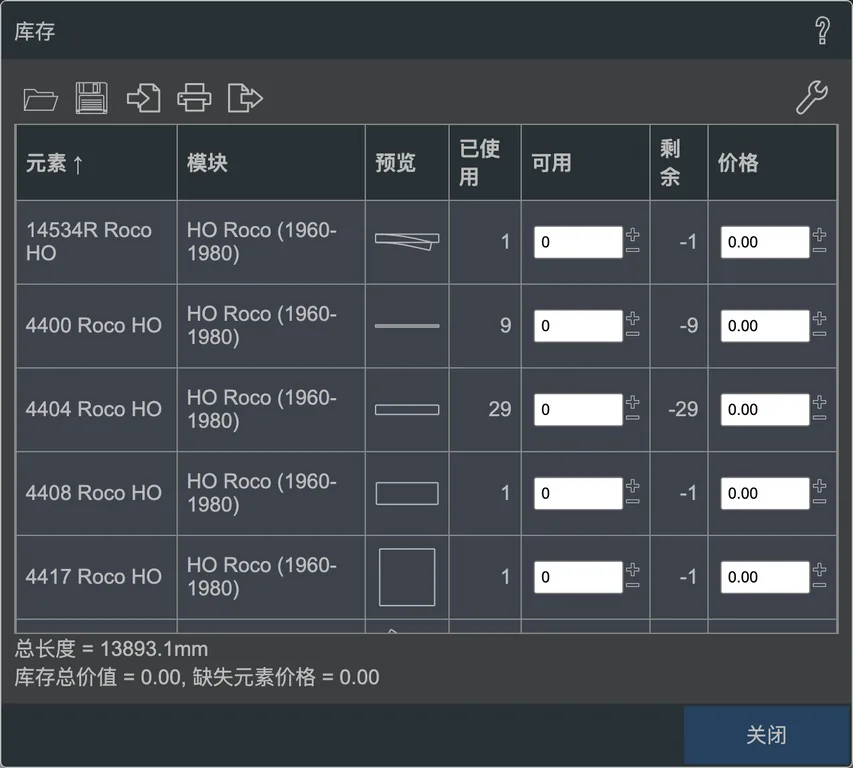The image size is (853, 768).
Task: Decrease price for 4404 Roco HO
Action: pos(819,418)
